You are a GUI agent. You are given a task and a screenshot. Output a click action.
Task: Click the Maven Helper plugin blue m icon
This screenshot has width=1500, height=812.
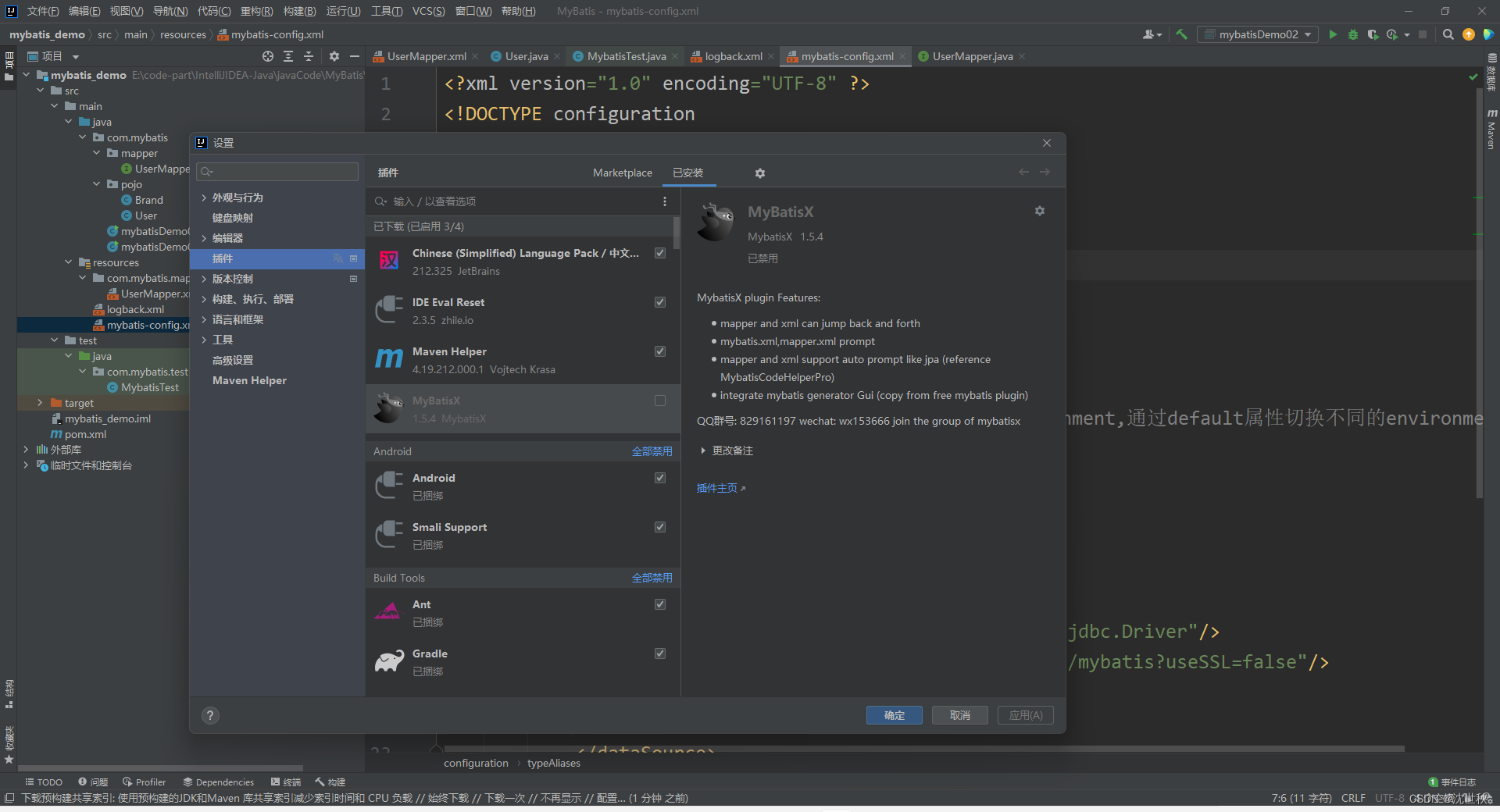[x=388, y=359]
